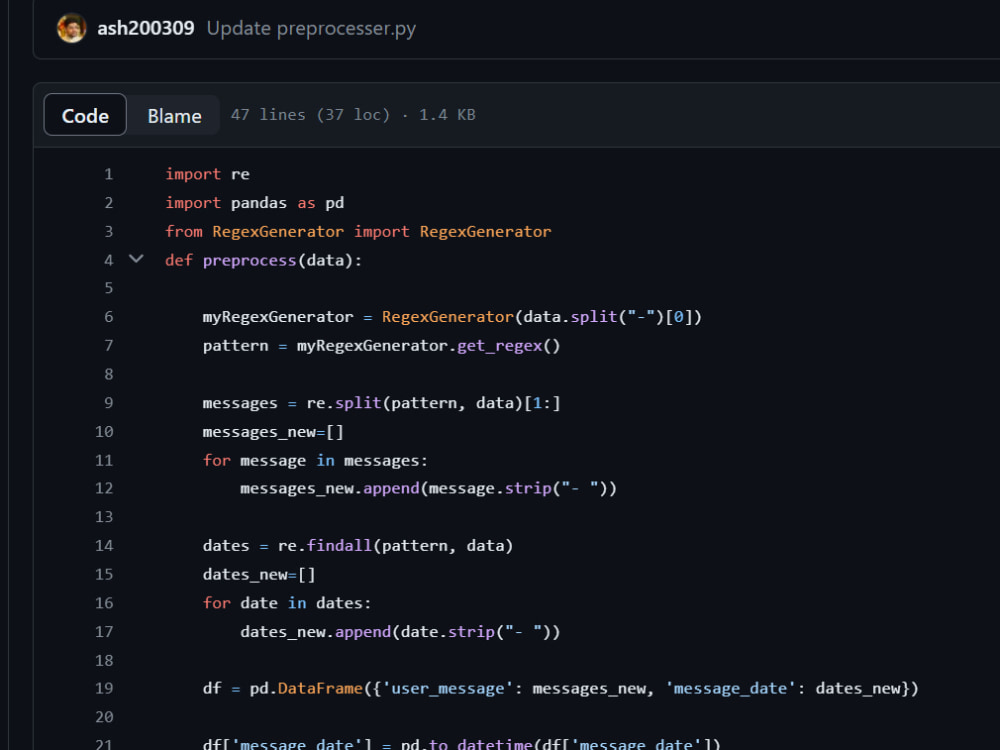Select line number 2
The height and width of the screenshot is (750, 1000).
coord(108,203)
